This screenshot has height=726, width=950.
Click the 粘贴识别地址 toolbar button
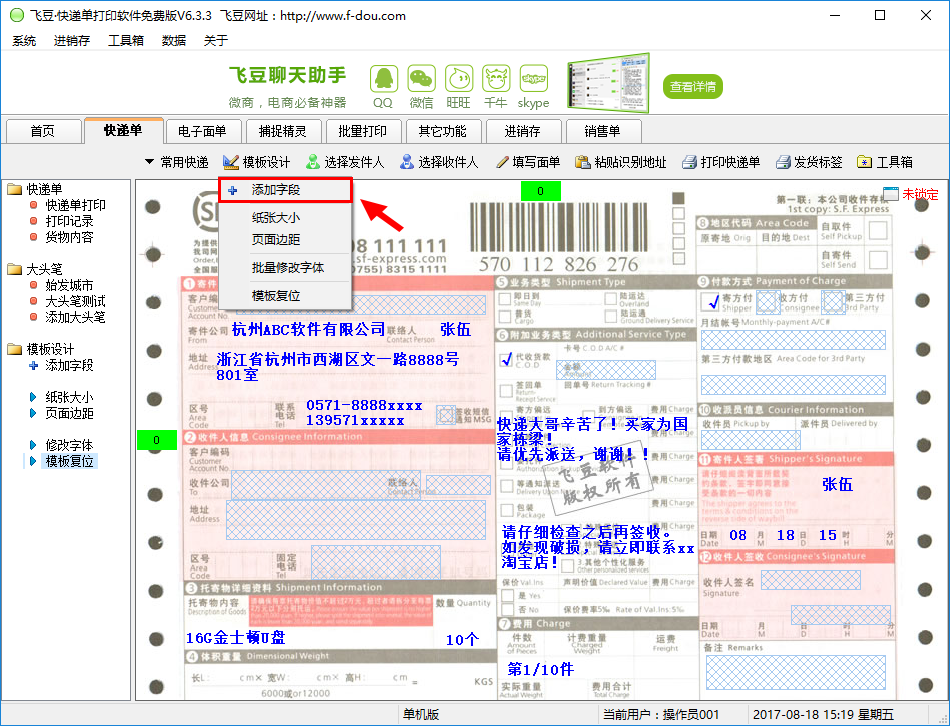tap(620, 162)
